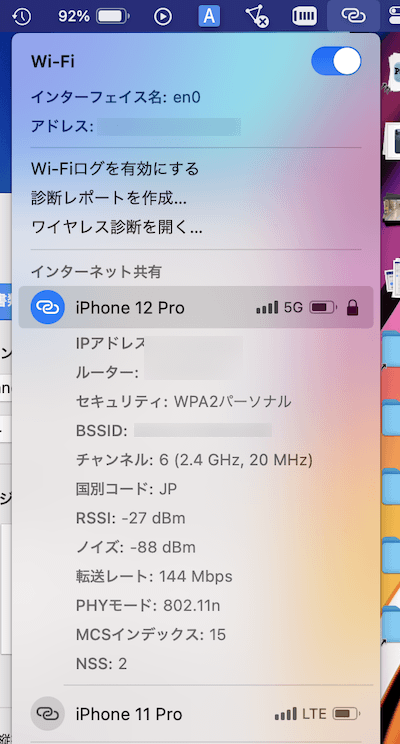Close Wi-Fi menu via hotspot link icon
The height and width of the screenshot is (744, 400).
tap(353, 16)
